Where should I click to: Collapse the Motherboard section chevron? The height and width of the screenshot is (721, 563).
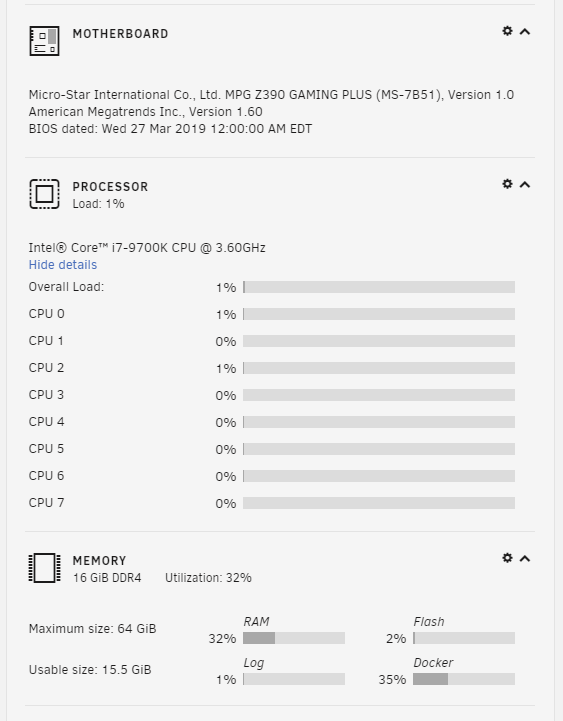525,31
